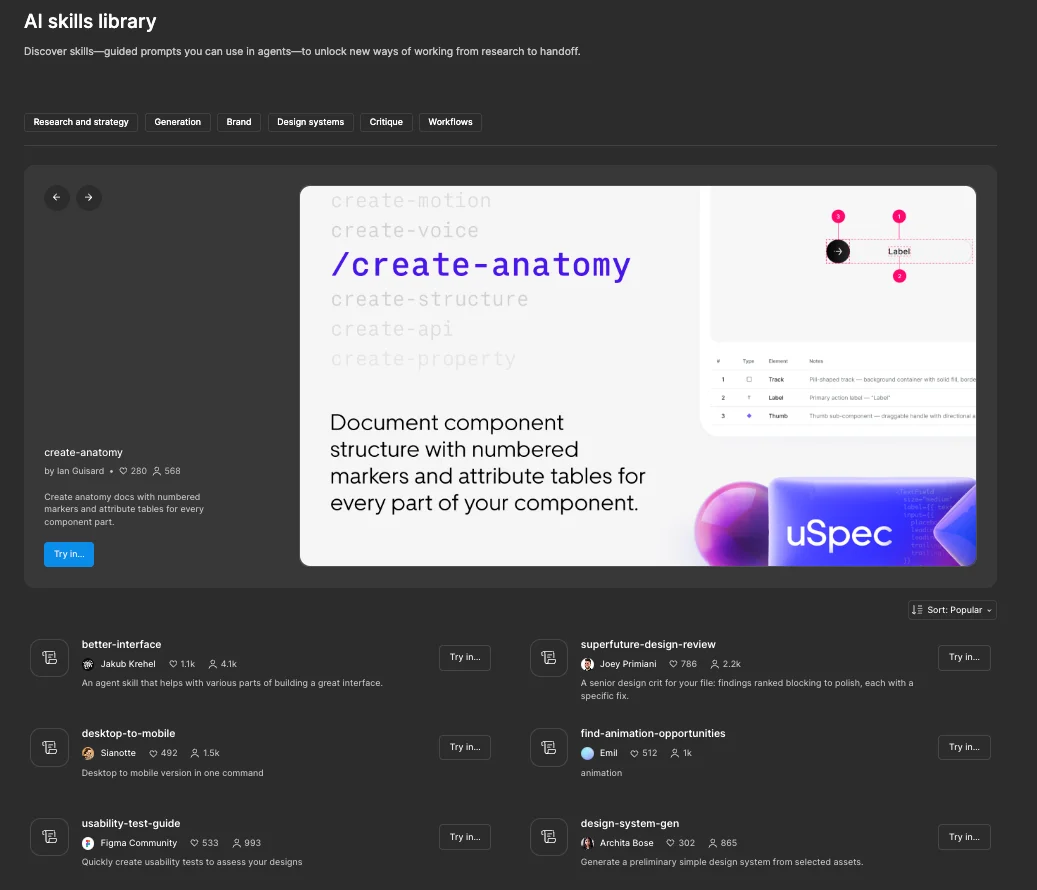Click Emil's avatar
Viewport: 1037px width, 890px height.
tap(587, 753)
